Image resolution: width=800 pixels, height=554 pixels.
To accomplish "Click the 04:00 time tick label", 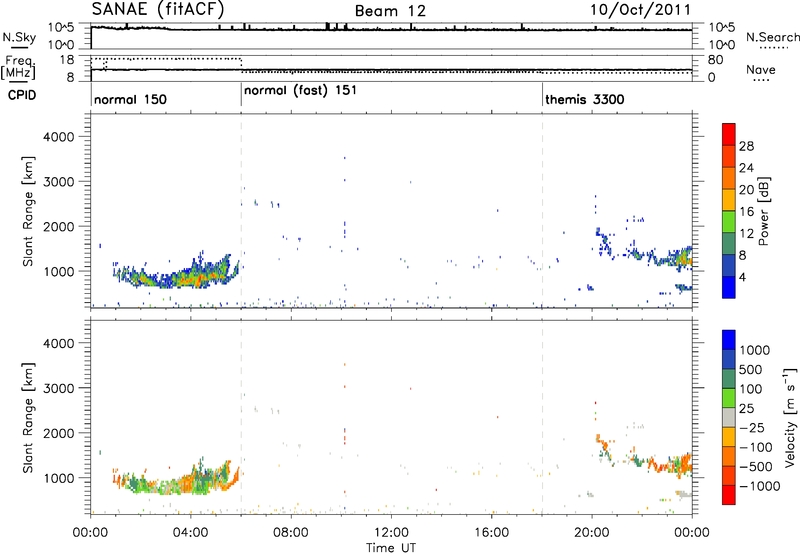I will [x=190, y=533].
